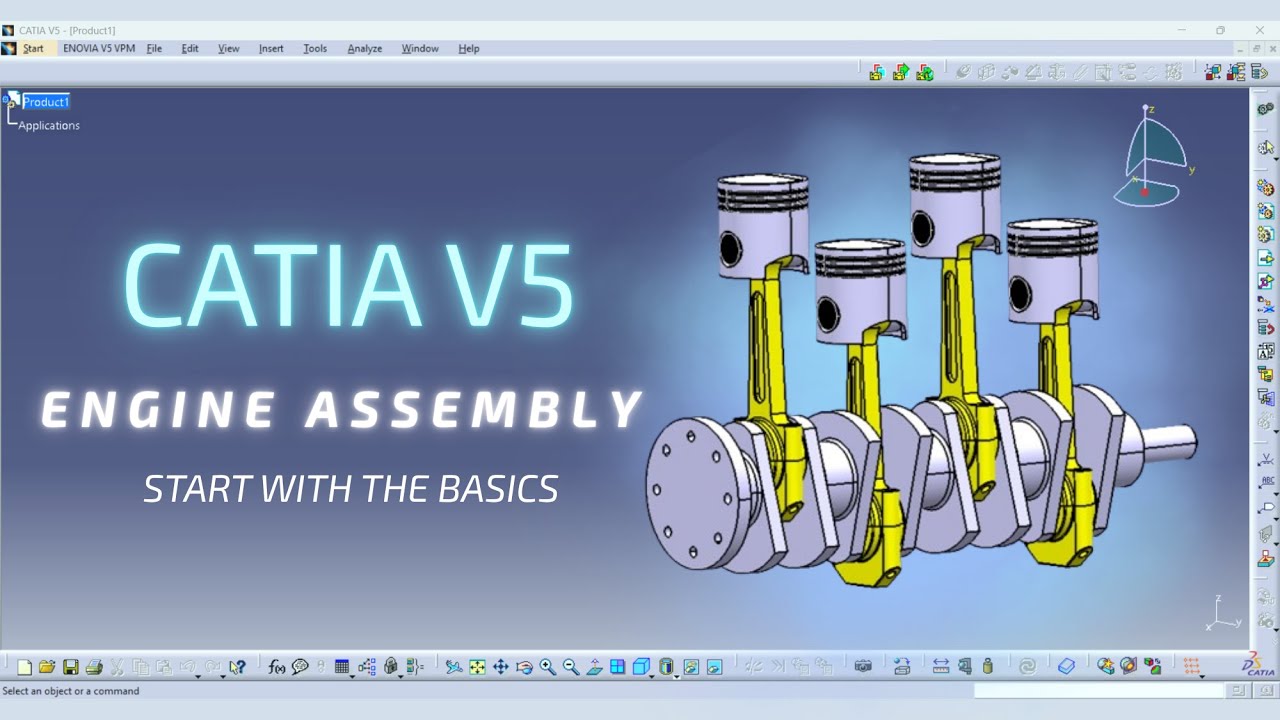Open the Design Table icon
Viewport: 1280px width, 720px height.
[x=342, y=667]
